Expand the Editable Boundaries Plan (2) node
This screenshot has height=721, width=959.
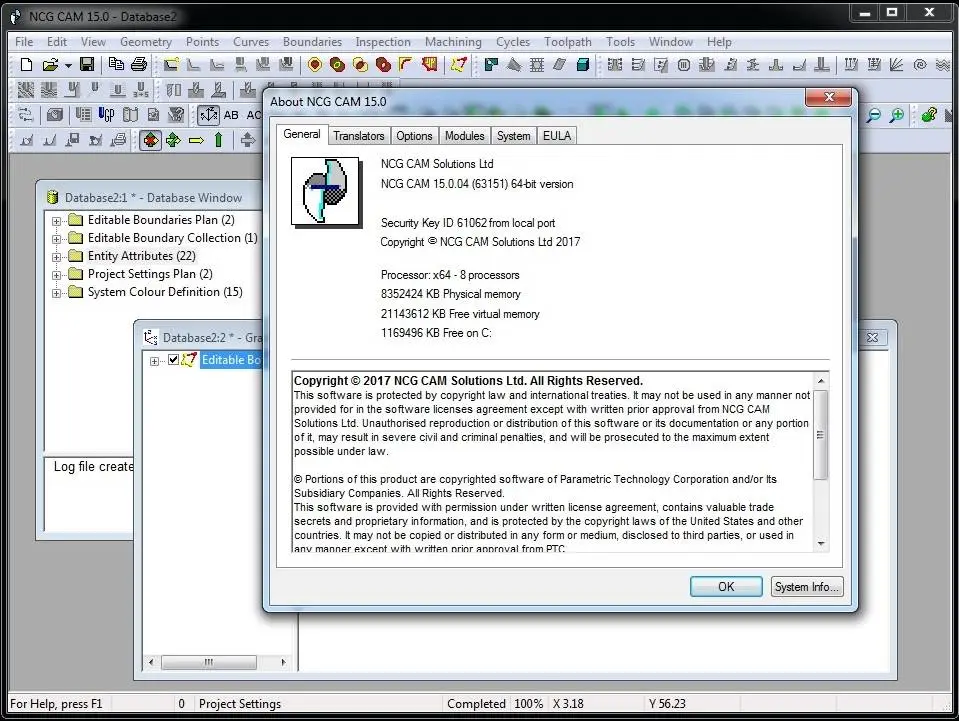pyautogui.click(x=56, y=221)
